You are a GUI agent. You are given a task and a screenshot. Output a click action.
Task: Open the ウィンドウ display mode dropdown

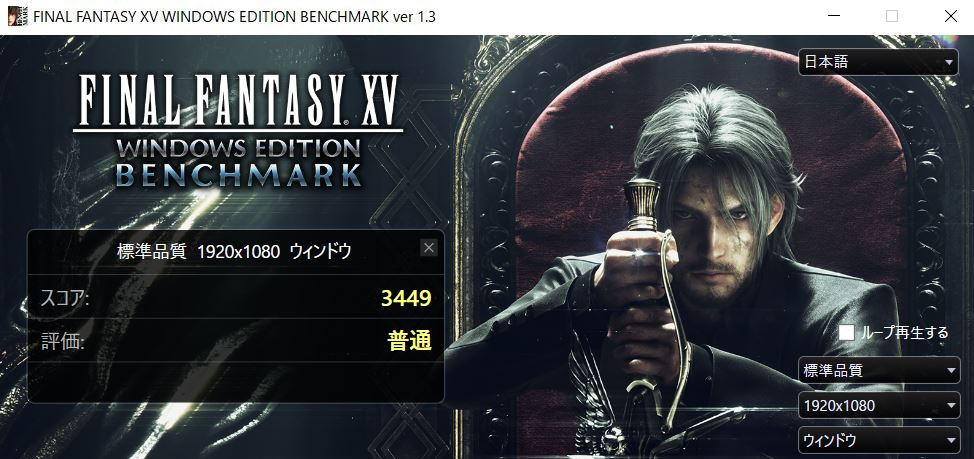[880, 441]
